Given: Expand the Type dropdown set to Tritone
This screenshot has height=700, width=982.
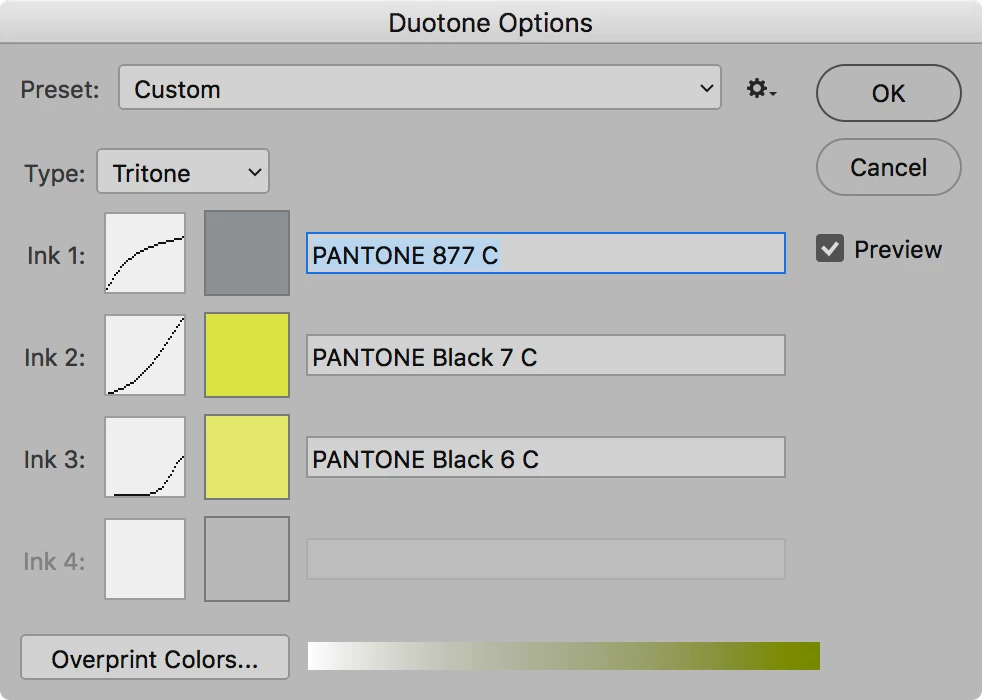Looking at the screenshot, I should tap(183, 172).
